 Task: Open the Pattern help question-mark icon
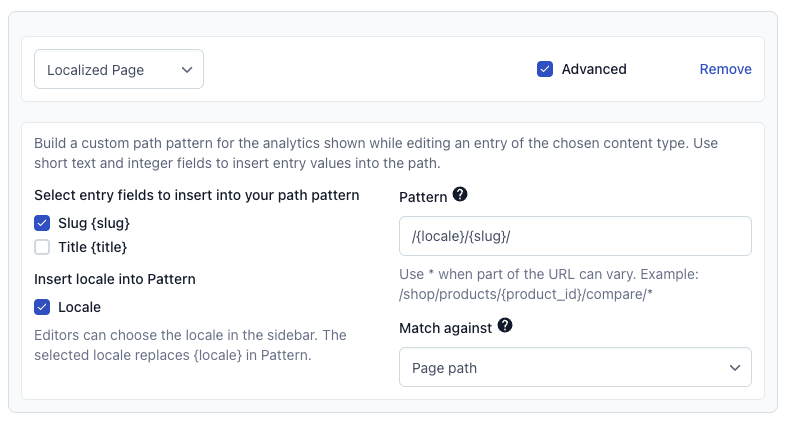[460, 194]
